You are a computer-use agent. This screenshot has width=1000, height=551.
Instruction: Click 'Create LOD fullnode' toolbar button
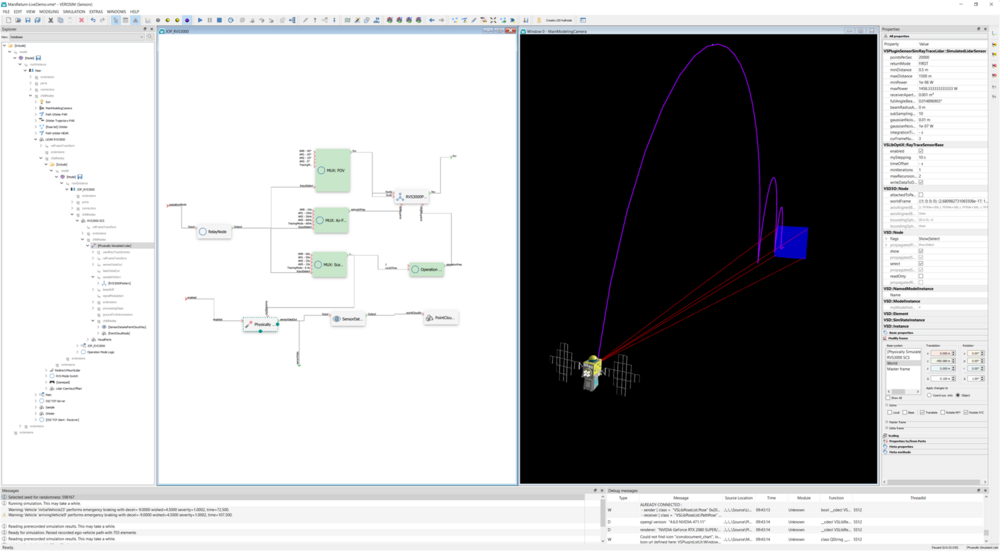pos(559,20)
